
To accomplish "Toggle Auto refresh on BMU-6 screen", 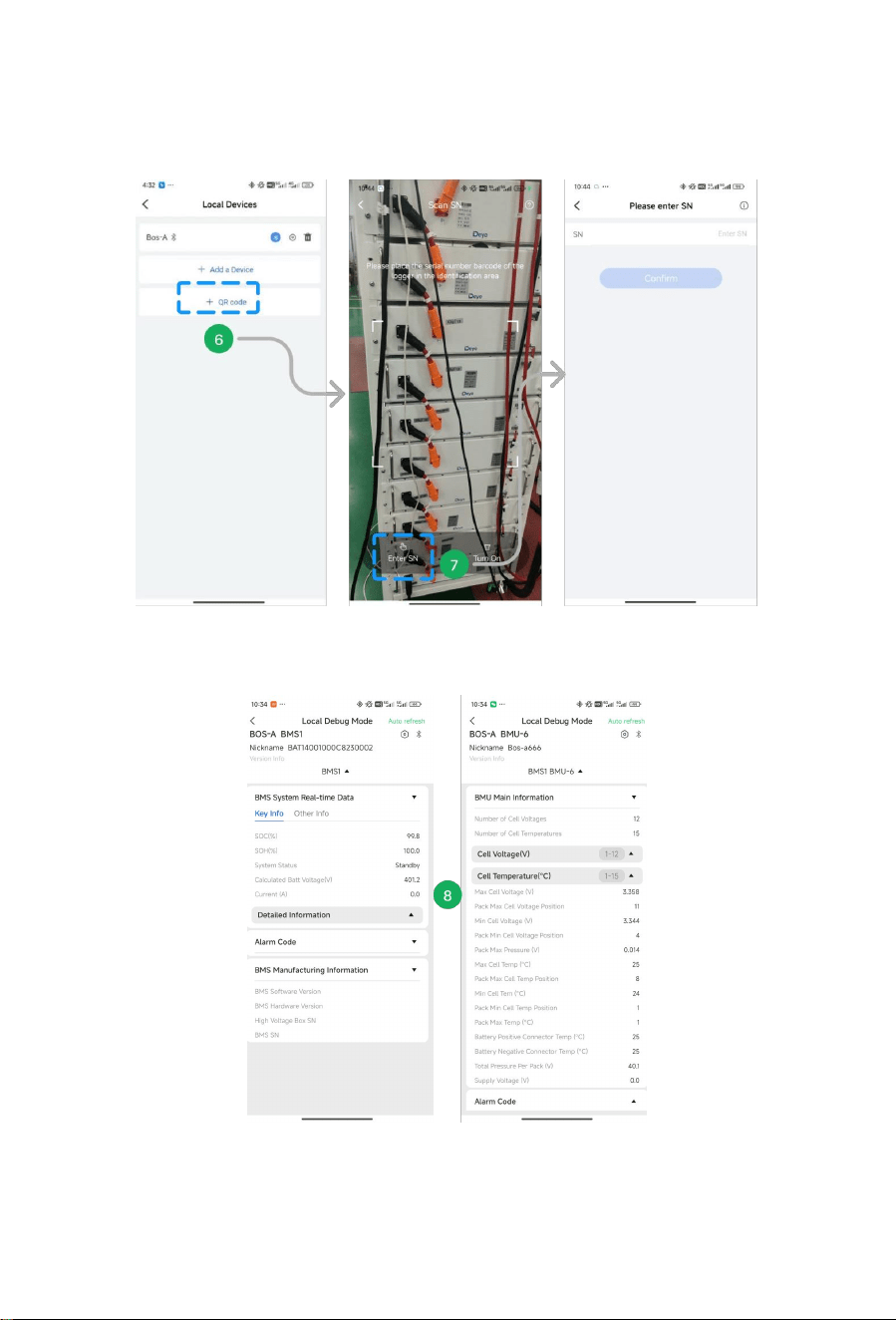I will tap(626, 721).
